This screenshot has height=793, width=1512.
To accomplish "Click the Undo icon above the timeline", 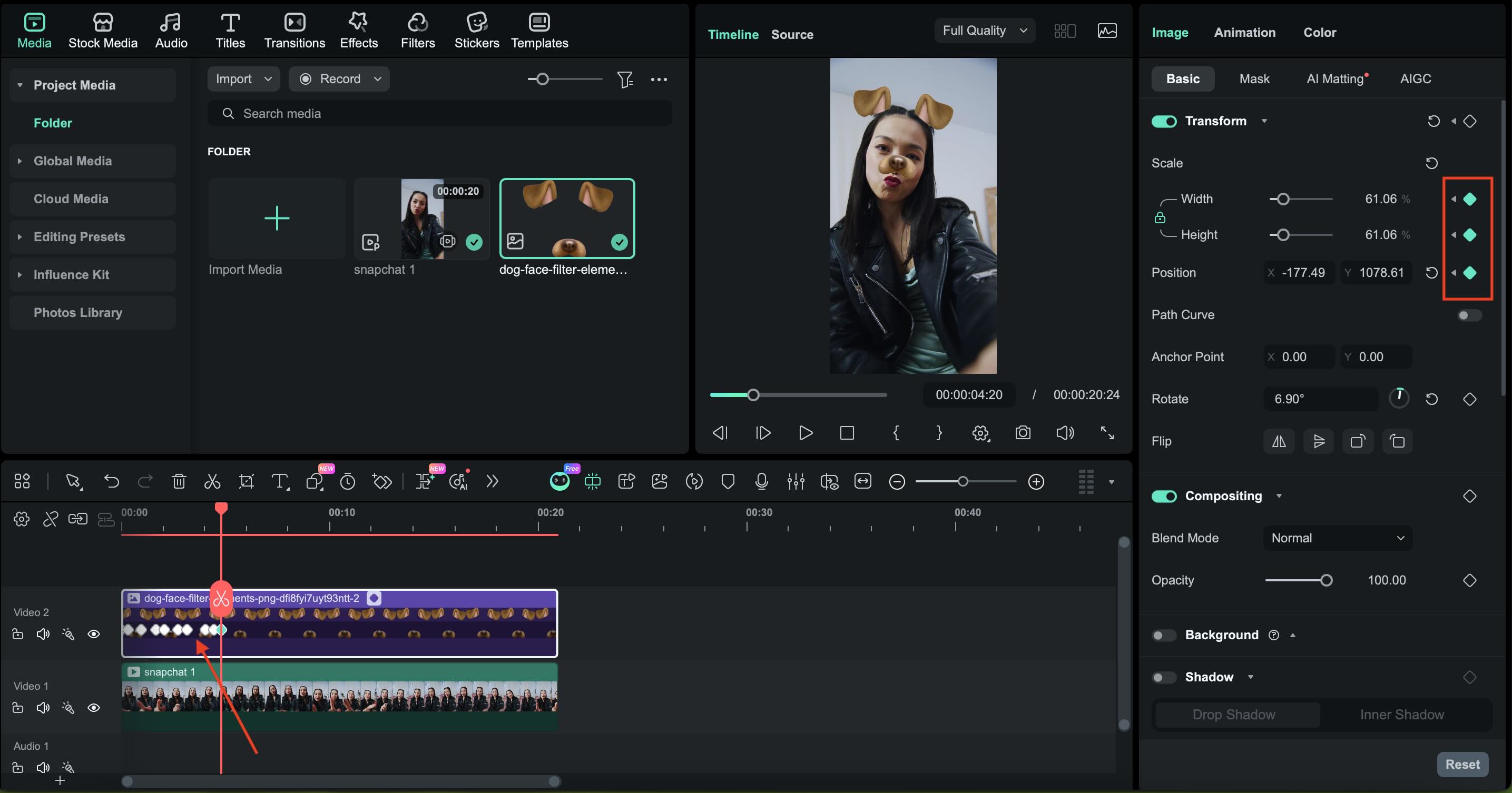I will coord(112,481).
